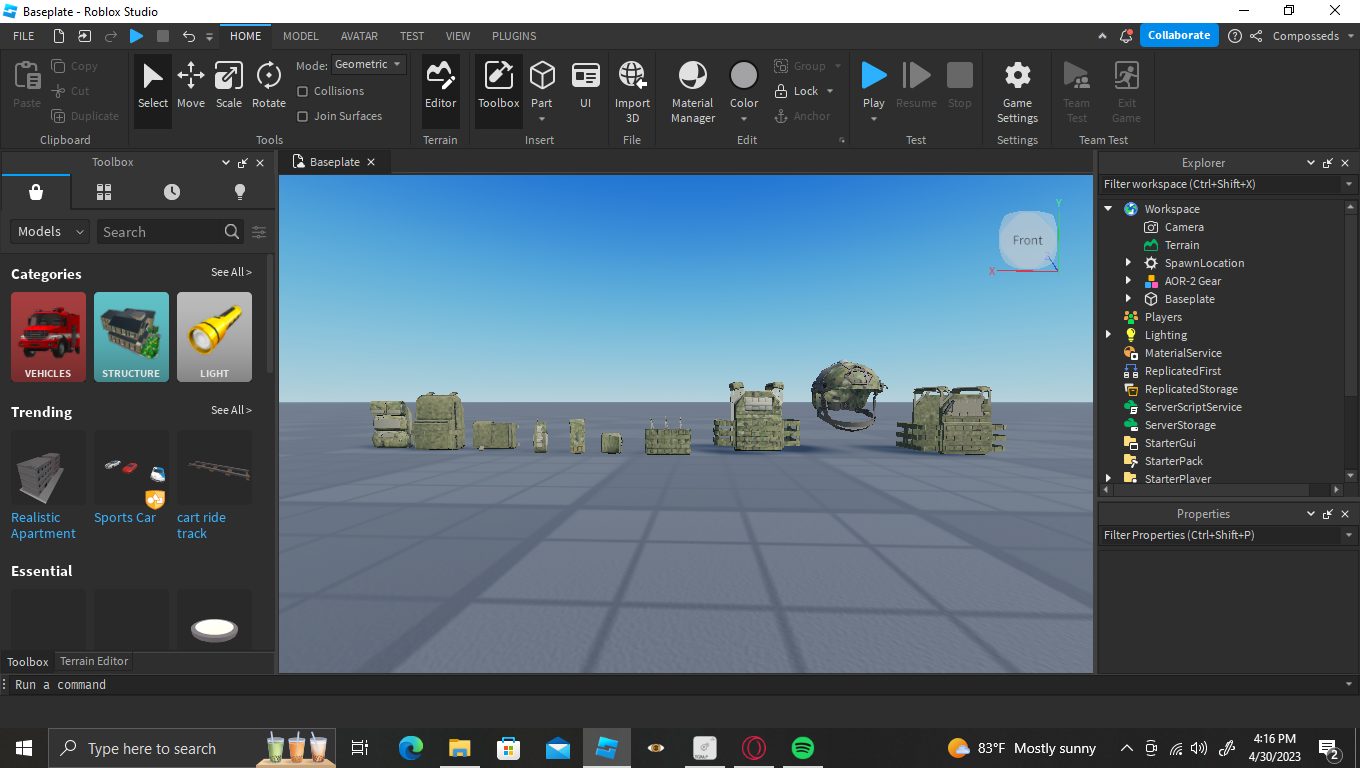Click the Undo arrow
The image size is (1360, 768).
point(189,36)
